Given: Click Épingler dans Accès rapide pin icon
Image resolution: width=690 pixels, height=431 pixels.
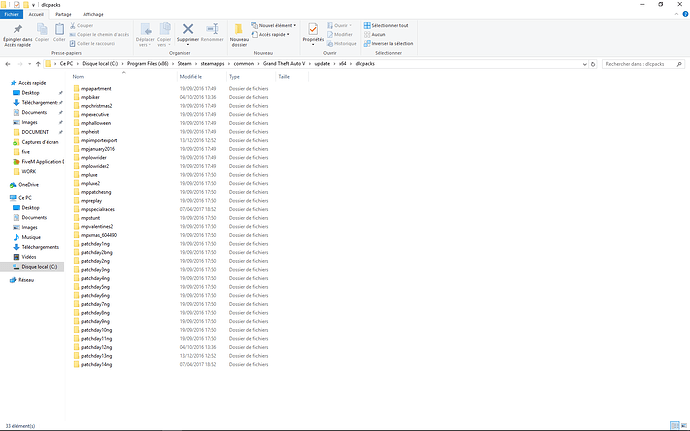Looking at the screenshot, I should pos(18,29).
